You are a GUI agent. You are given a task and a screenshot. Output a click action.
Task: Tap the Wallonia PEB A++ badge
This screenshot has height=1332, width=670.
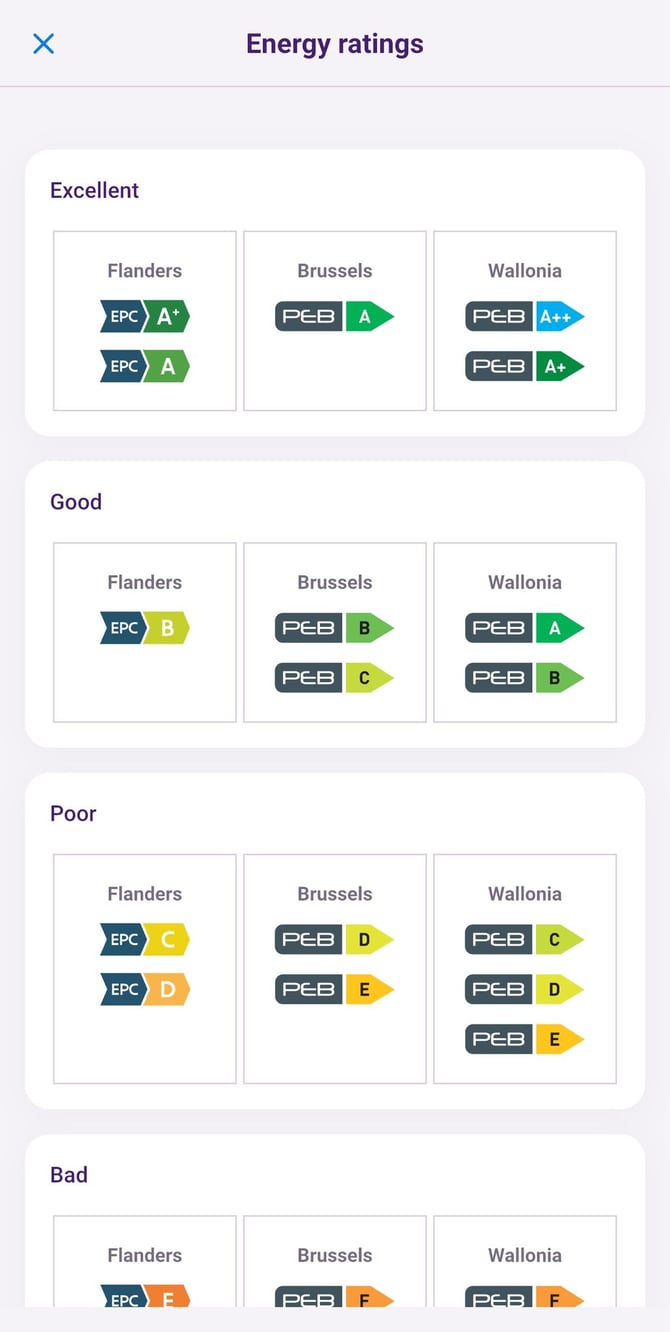pos(525,317)
